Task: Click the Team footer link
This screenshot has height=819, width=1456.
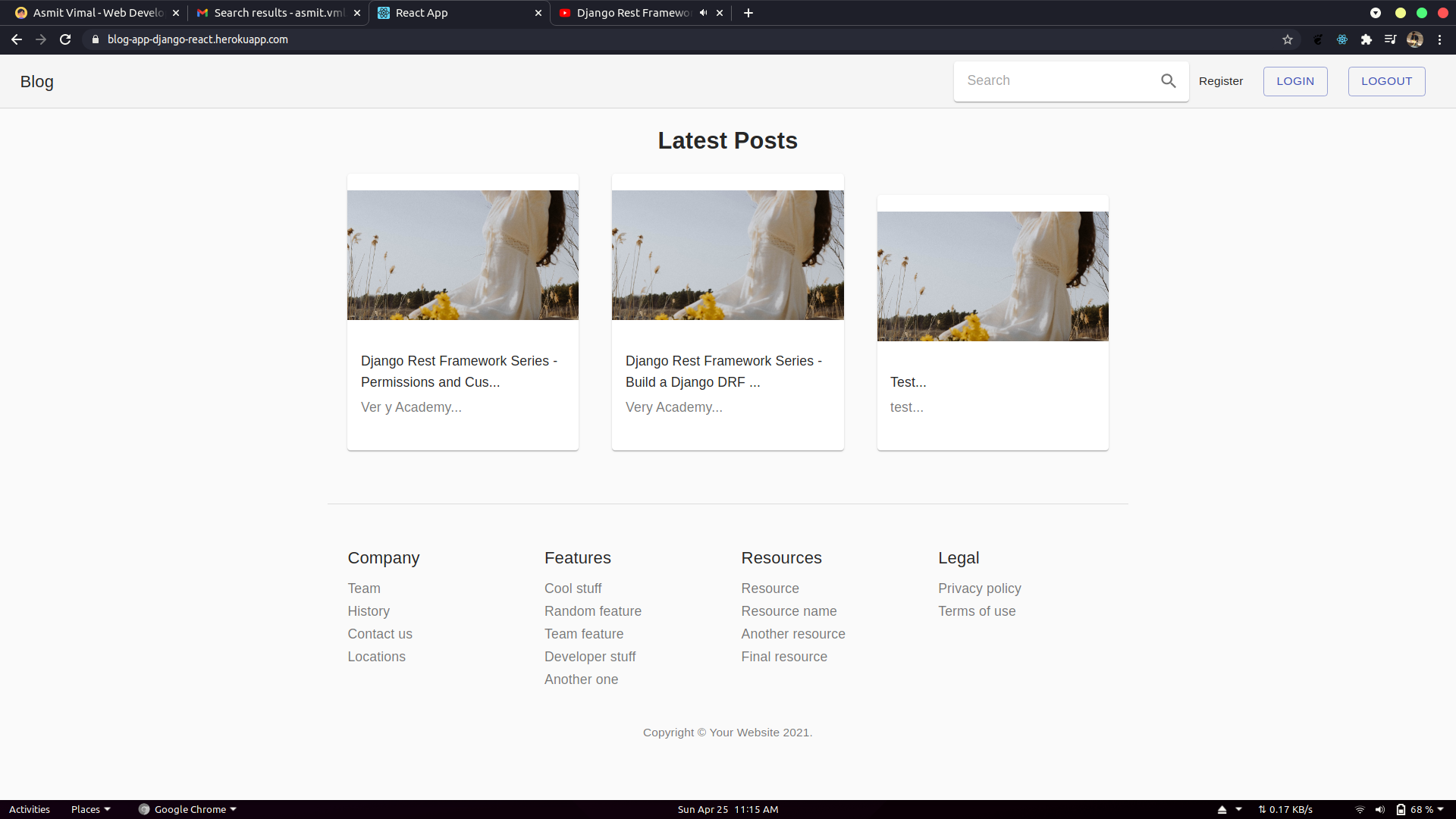Action: click(x=364, y=588)
